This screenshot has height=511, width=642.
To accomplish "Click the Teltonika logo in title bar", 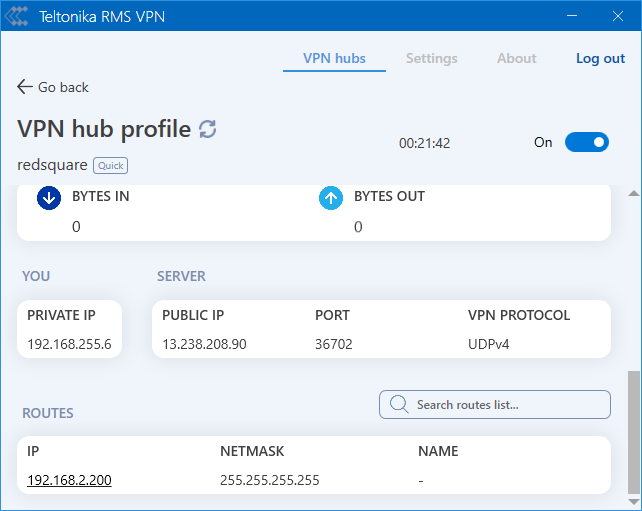I will coord(16,16).
